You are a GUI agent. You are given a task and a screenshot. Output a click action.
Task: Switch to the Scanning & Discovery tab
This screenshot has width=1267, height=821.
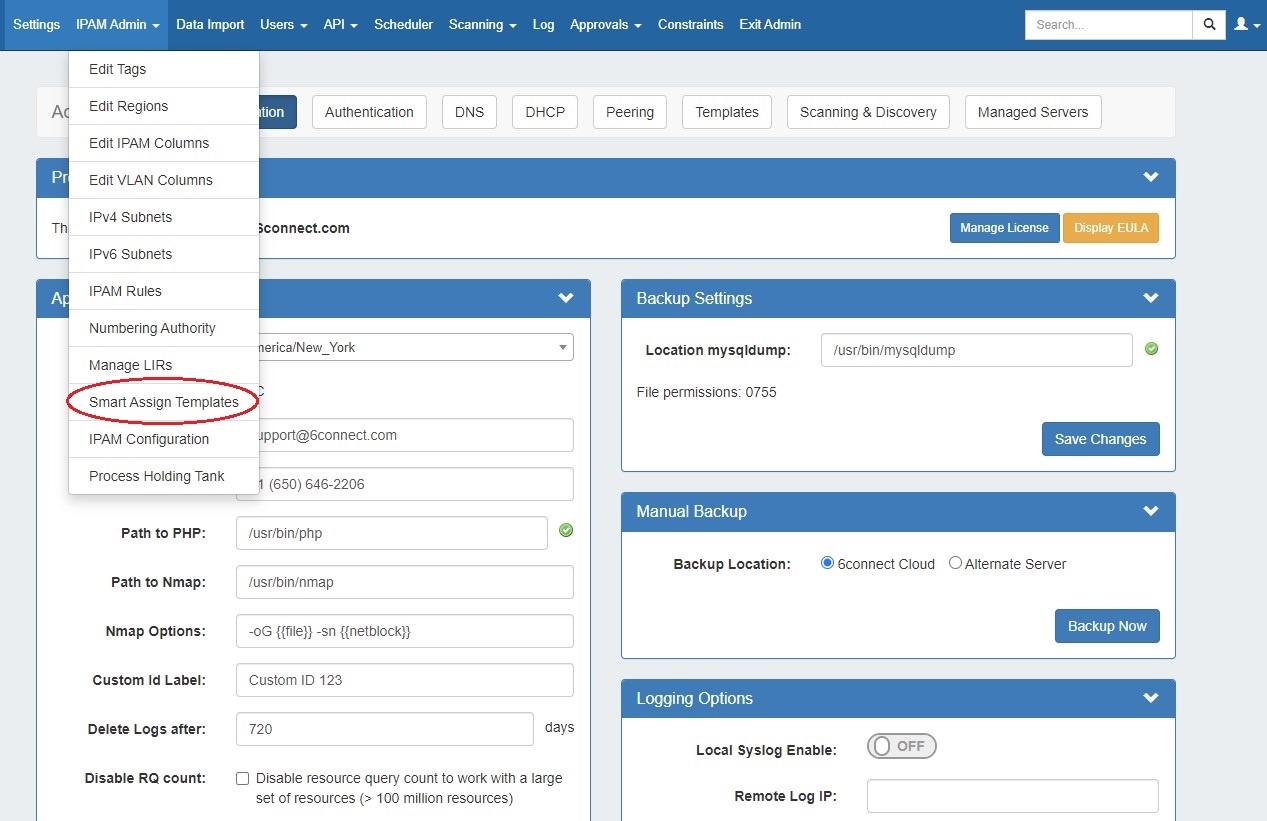[x=867, y=112]
